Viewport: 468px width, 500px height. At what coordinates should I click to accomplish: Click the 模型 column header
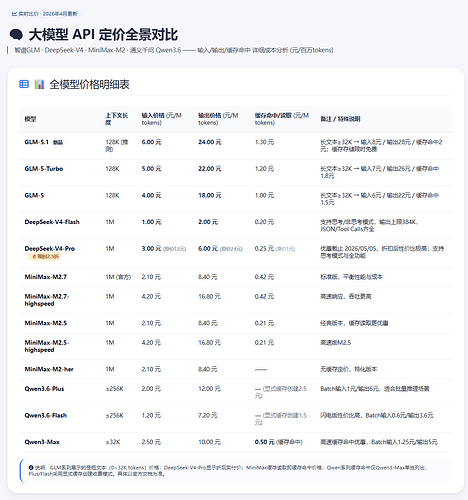pos(30,119)
